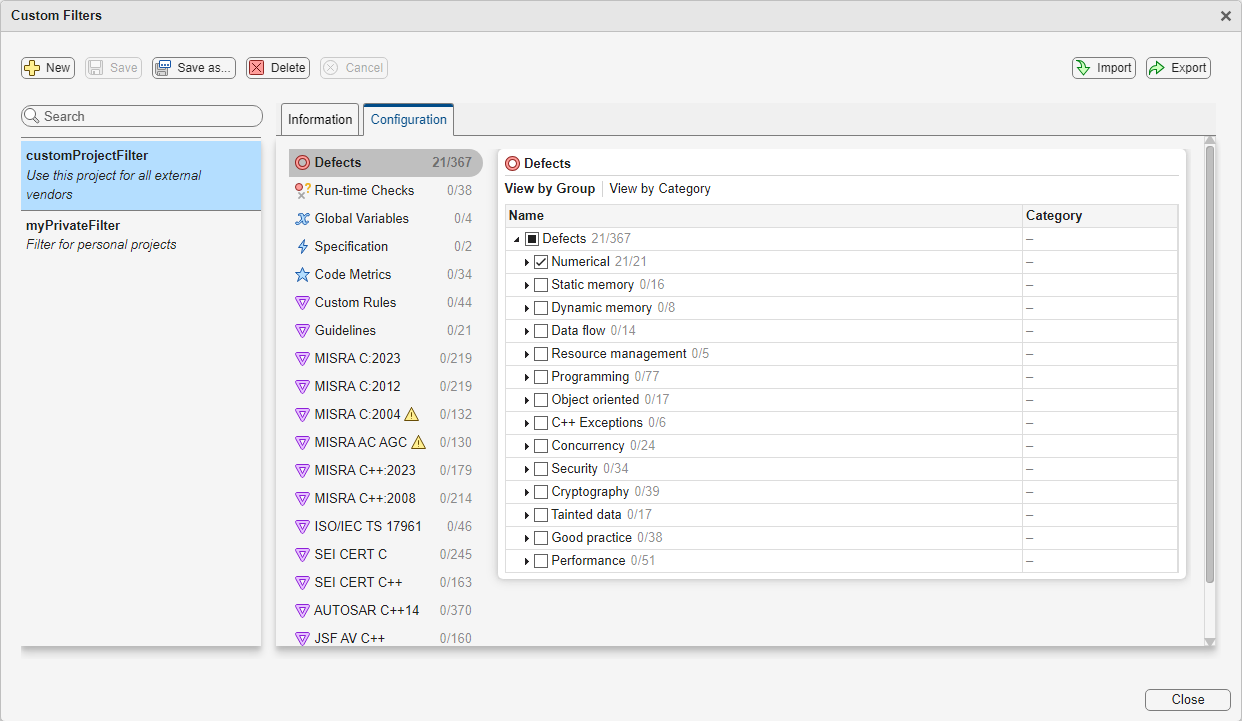Image resolution: width=1242 pixels, height=721 pixels.
Task: Switch to View by Category
Action: (x=660, y=188)
